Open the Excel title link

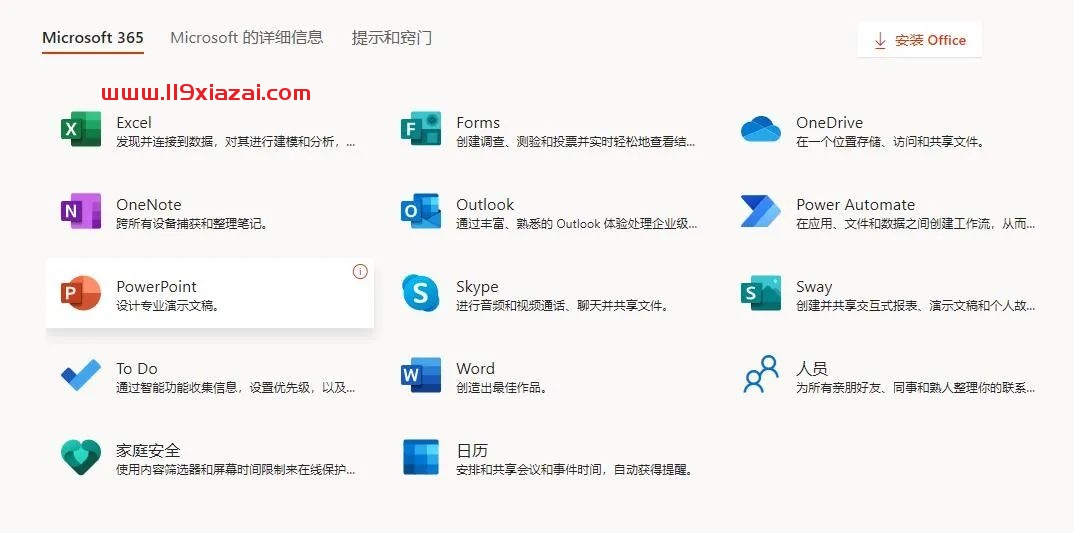tap(134, 123)
